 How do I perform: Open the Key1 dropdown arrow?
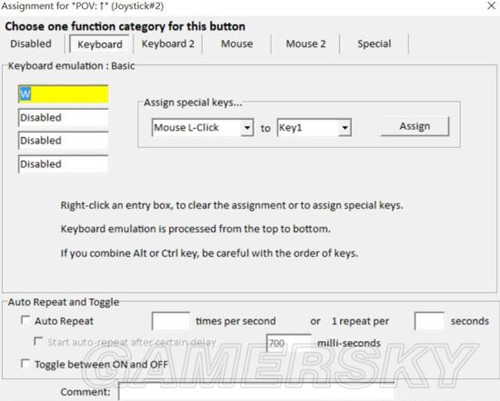click(345, 128)
